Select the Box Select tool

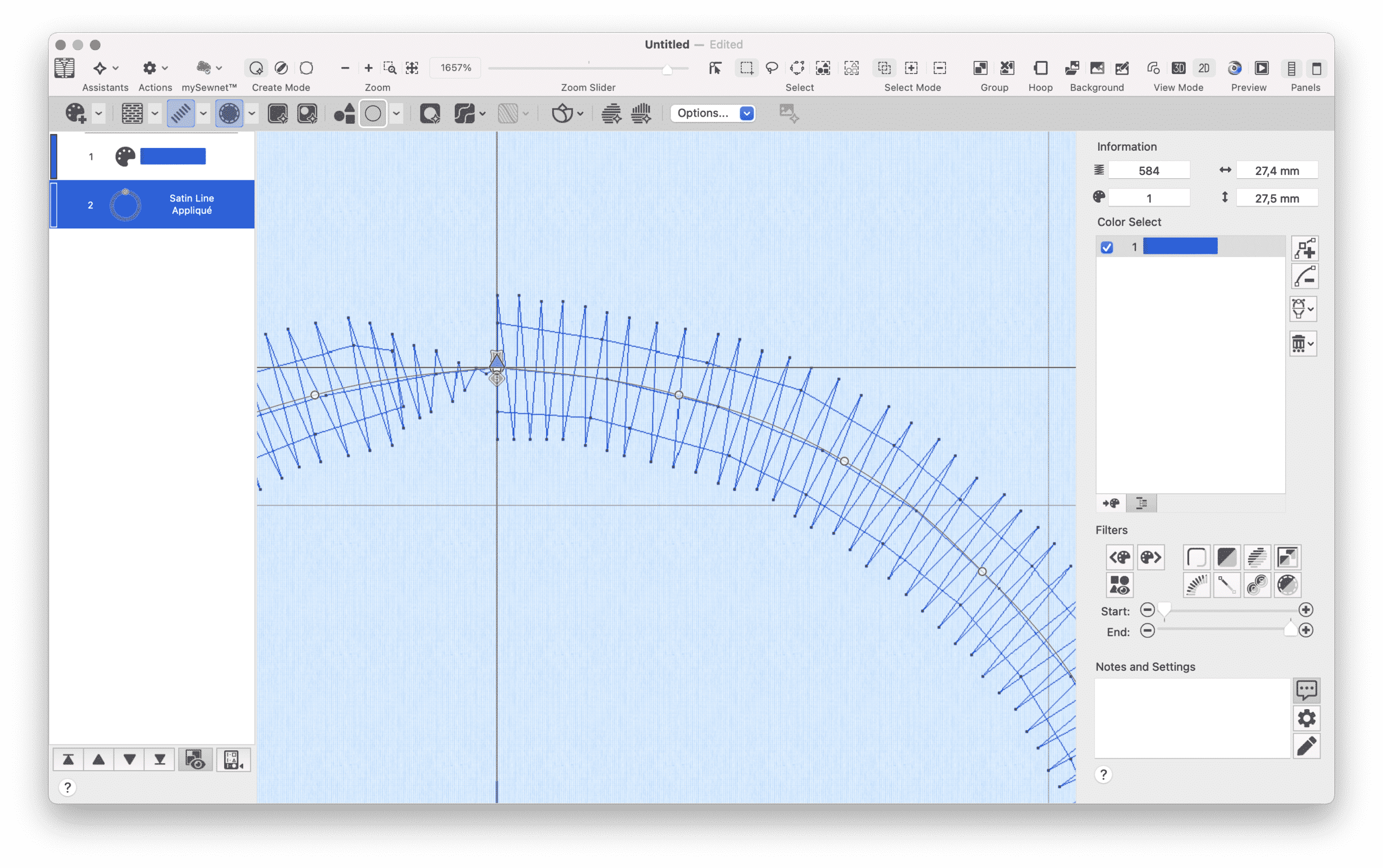(x=746, y=68)
